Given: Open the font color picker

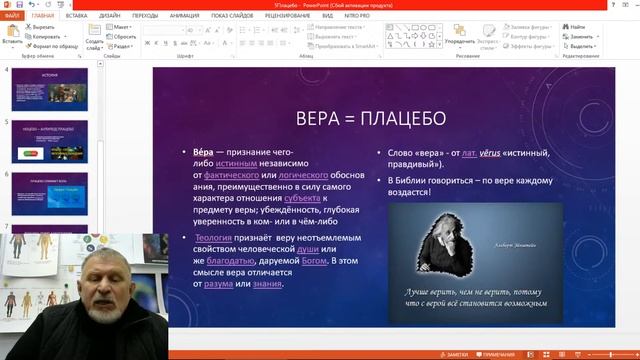Looking at the screenshot, I should (225, 43).
